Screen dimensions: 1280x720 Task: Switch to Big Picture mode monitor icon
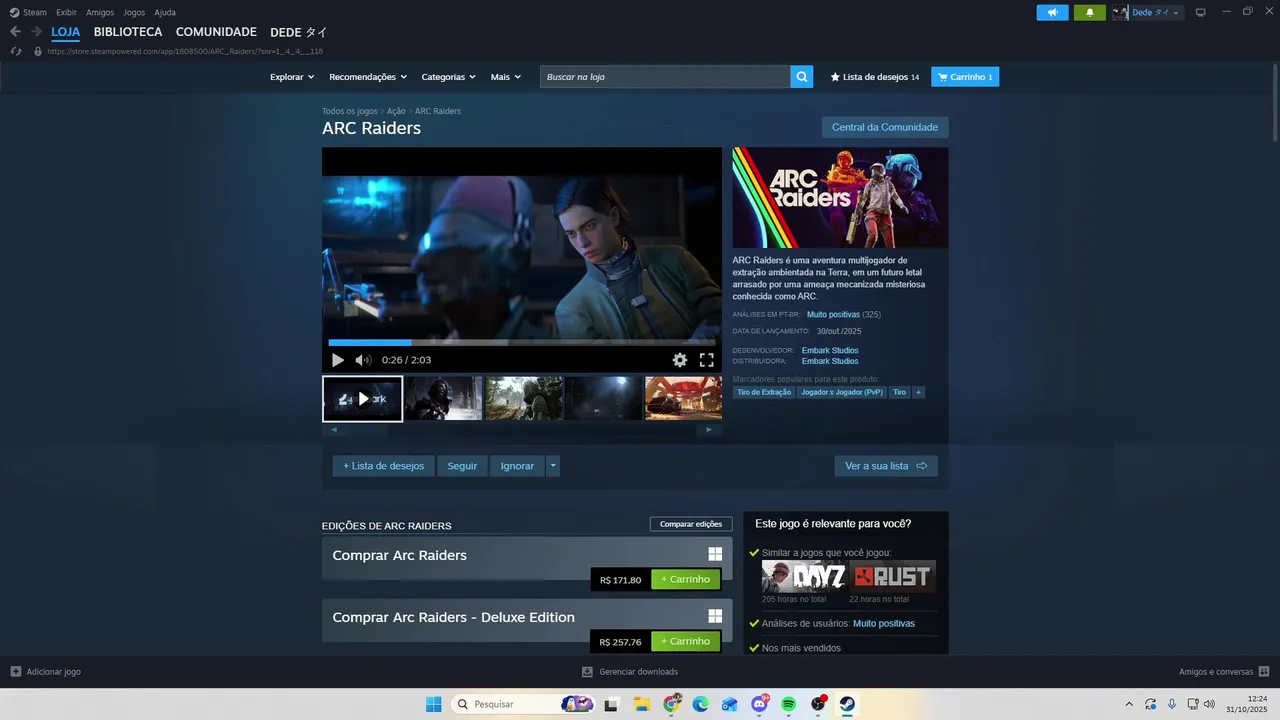pyautogui.click(x=1201, y=12)
